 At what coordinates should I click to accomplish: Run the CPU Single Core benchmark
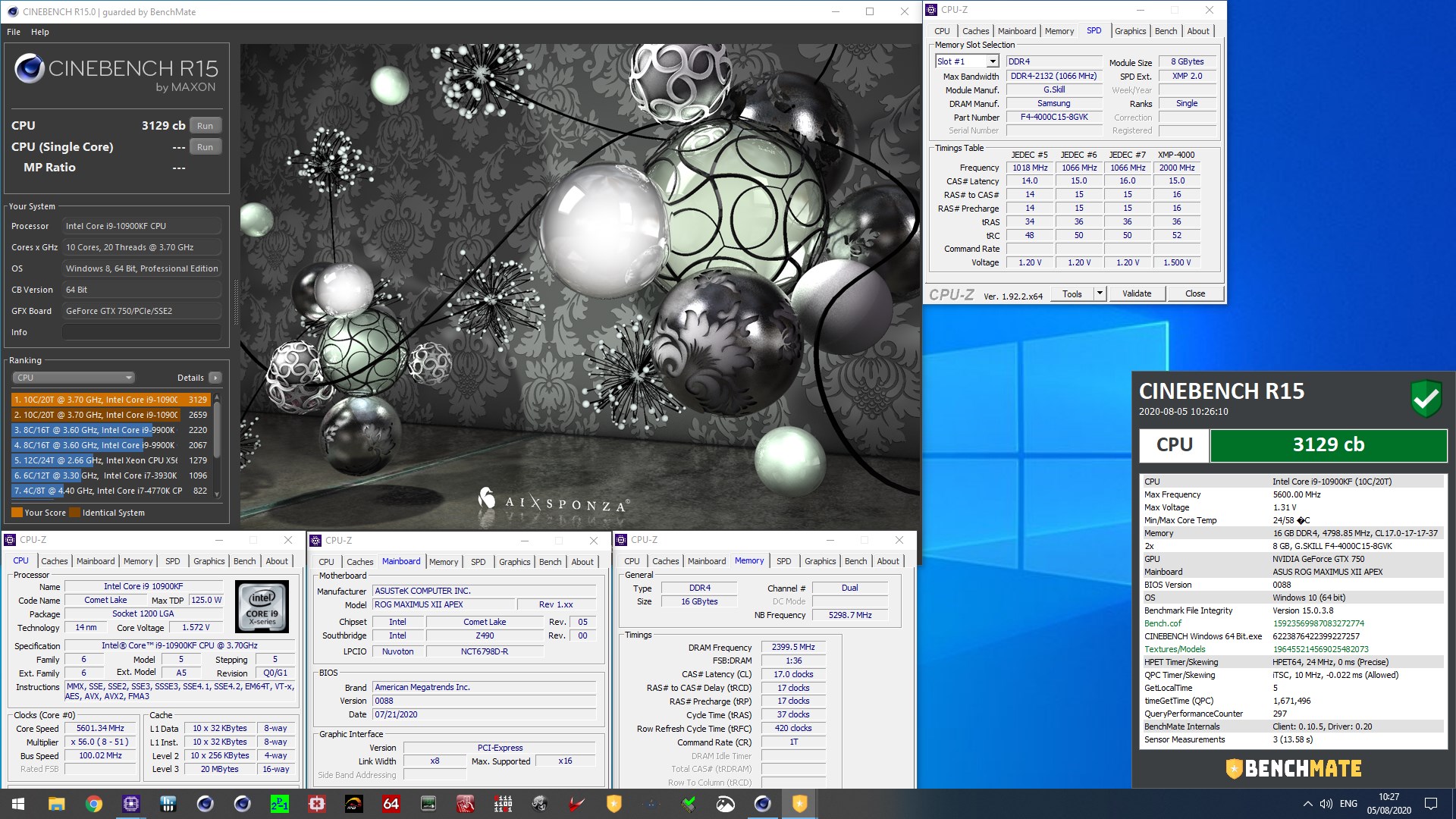(205, 147)
